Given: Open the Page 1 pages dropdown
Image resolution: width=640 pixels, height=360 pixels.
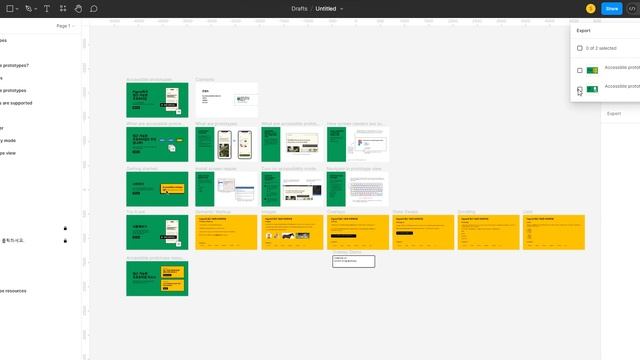Looking at the screenshot, I should pyautogui.click(x=65, y=26).
